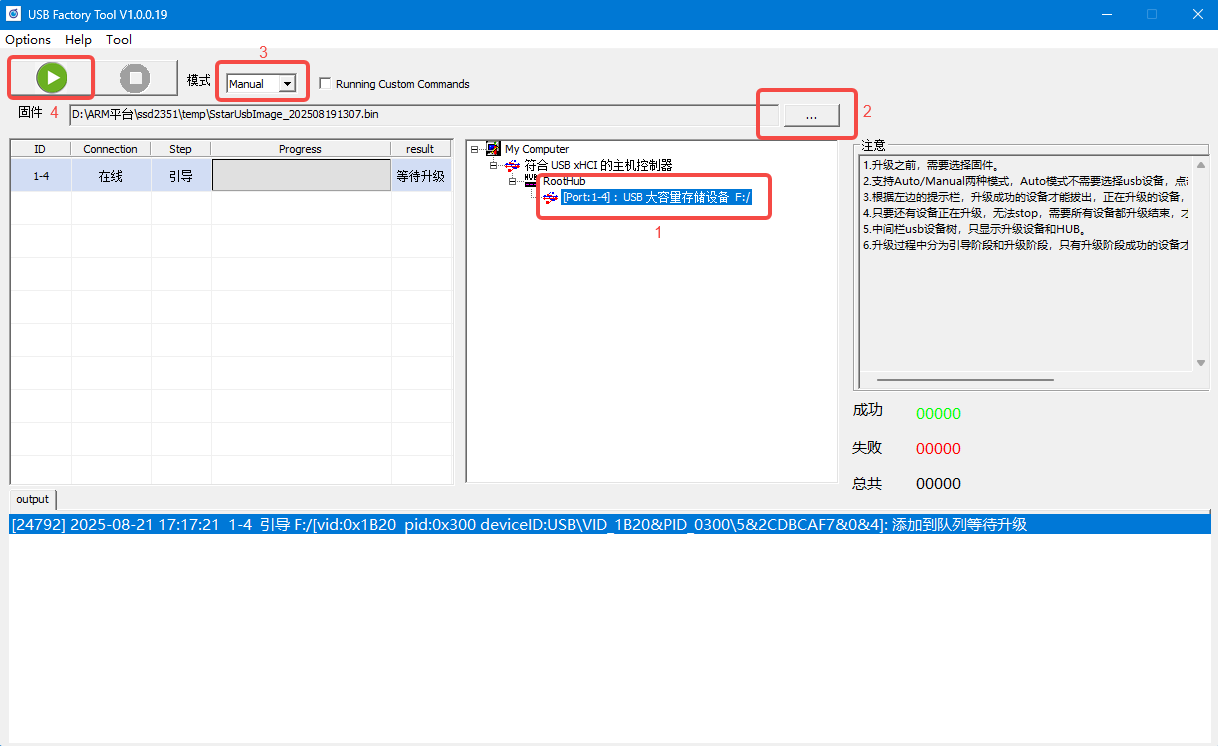Click the Connection column header
1218x746 pixels.
pyautogui.click(x=111, y=149)
